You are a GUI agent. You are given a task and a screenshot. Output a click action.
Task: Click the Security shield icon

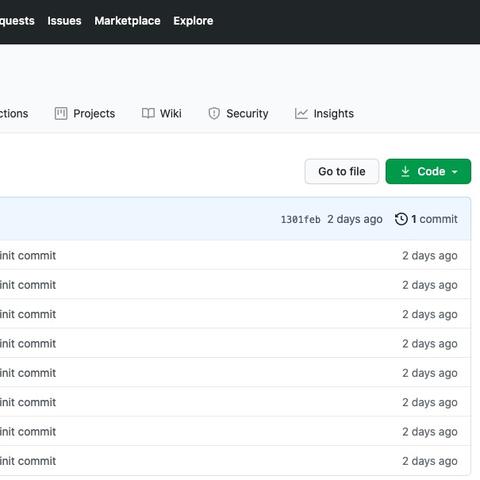tap(214, 114)
